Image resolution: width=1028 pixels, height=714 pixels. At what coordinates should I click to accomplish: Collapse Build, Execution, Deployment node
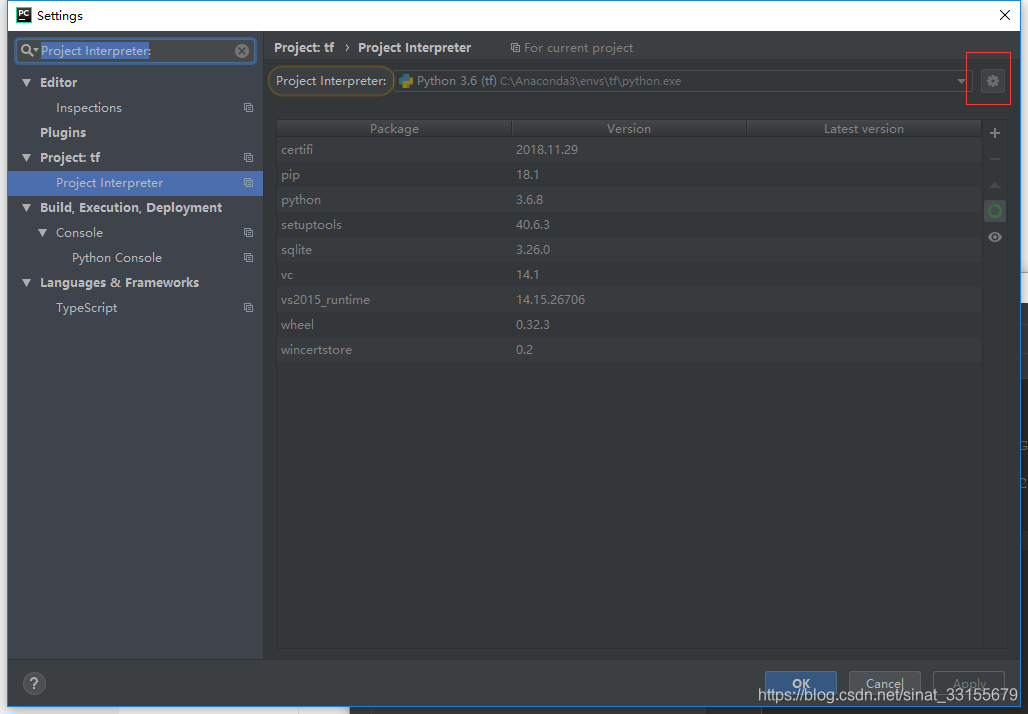[x=26, y=208]
